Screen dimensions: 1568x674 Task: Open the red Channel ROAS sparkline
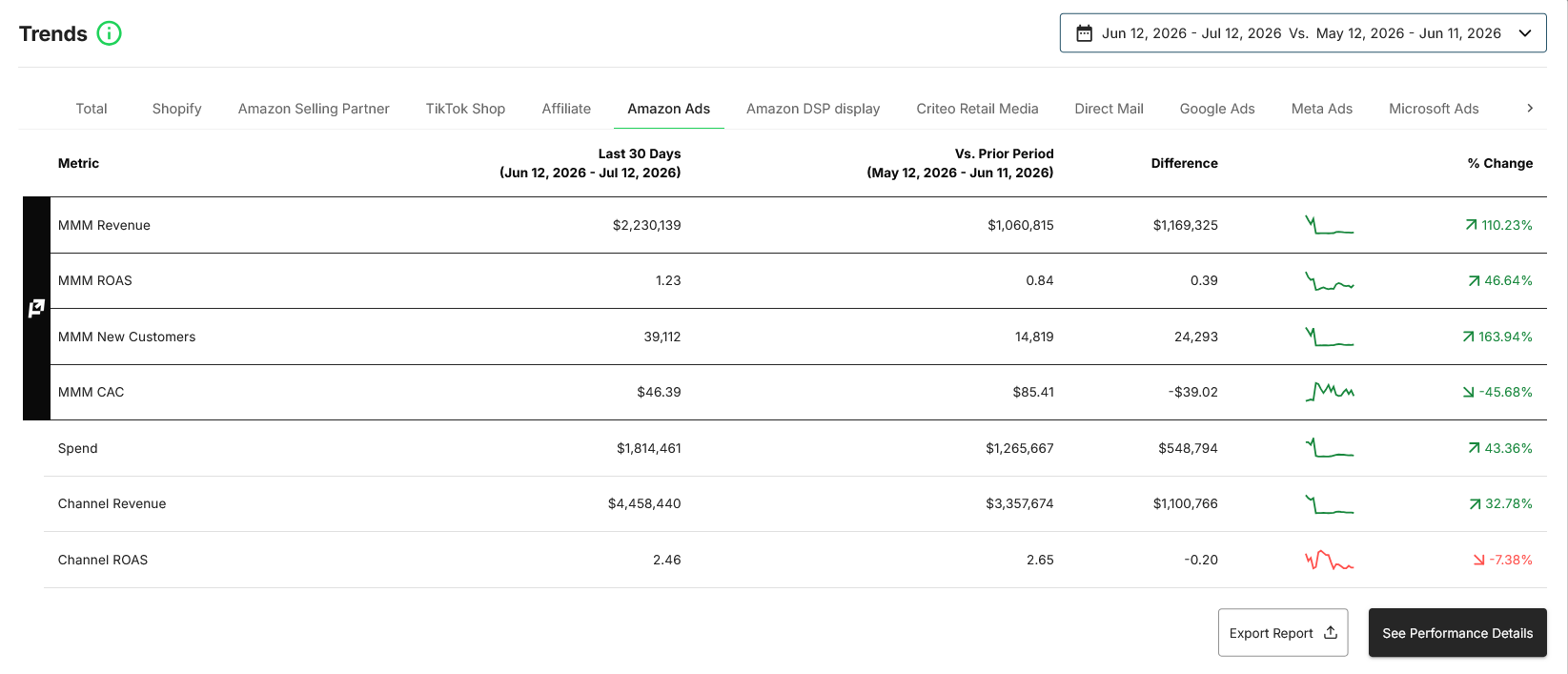[x=1329, y=560]
